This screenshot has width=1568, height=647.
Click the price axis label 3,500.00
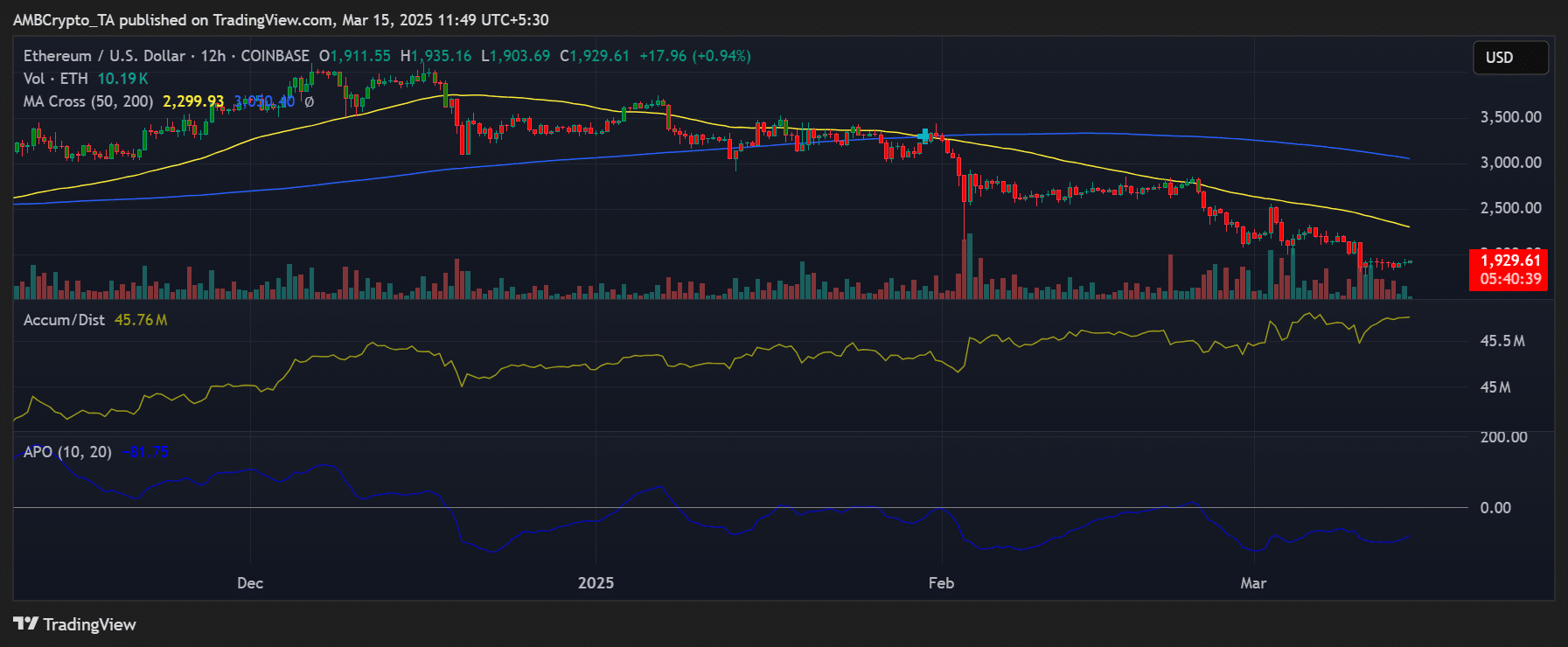click(1510, 117)
